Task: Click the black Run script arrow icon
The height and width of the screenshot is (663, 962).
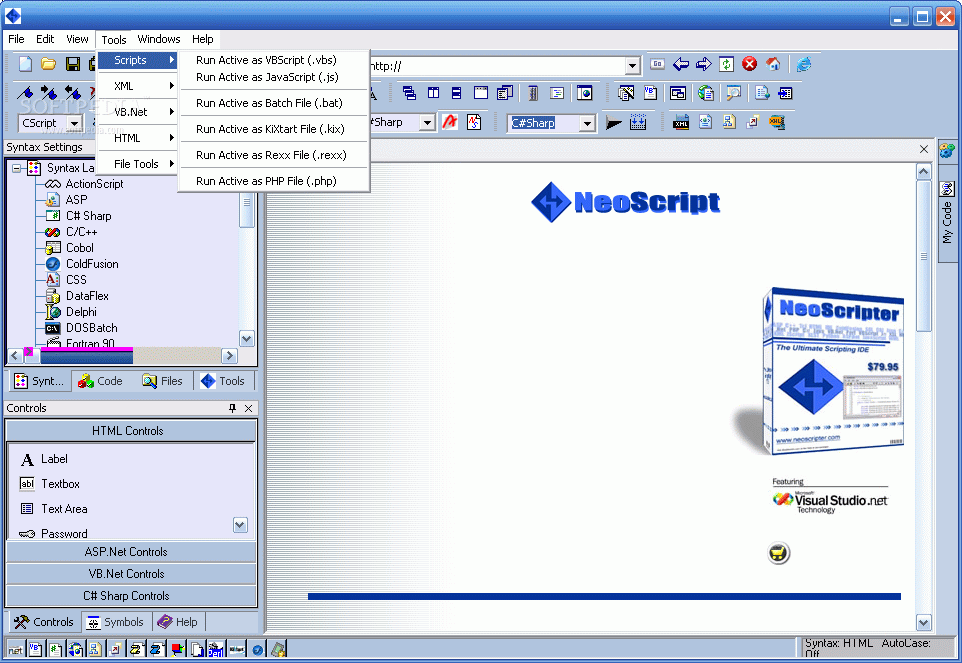Action: [614, 123]
